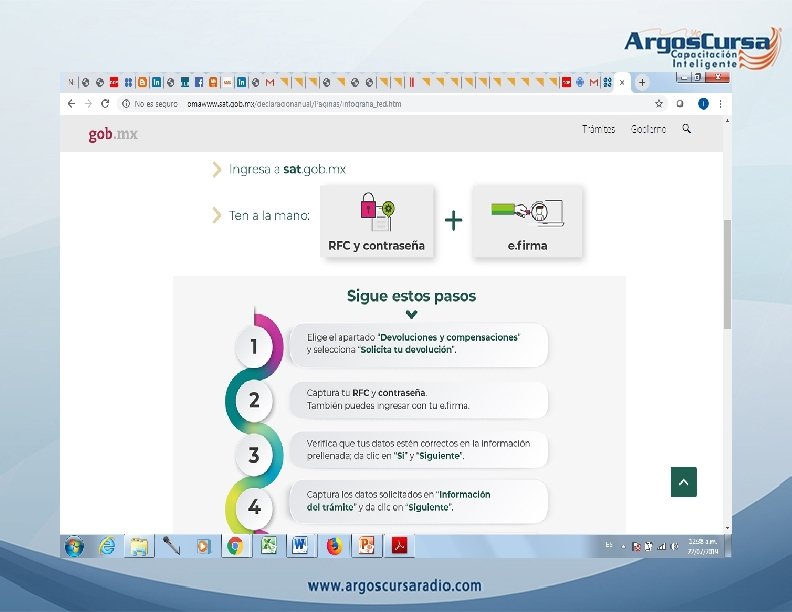The height and width of the screenshot is (612, 792).
Task: Open the Chrome profile avatar
Action: [x=703, y=104]
